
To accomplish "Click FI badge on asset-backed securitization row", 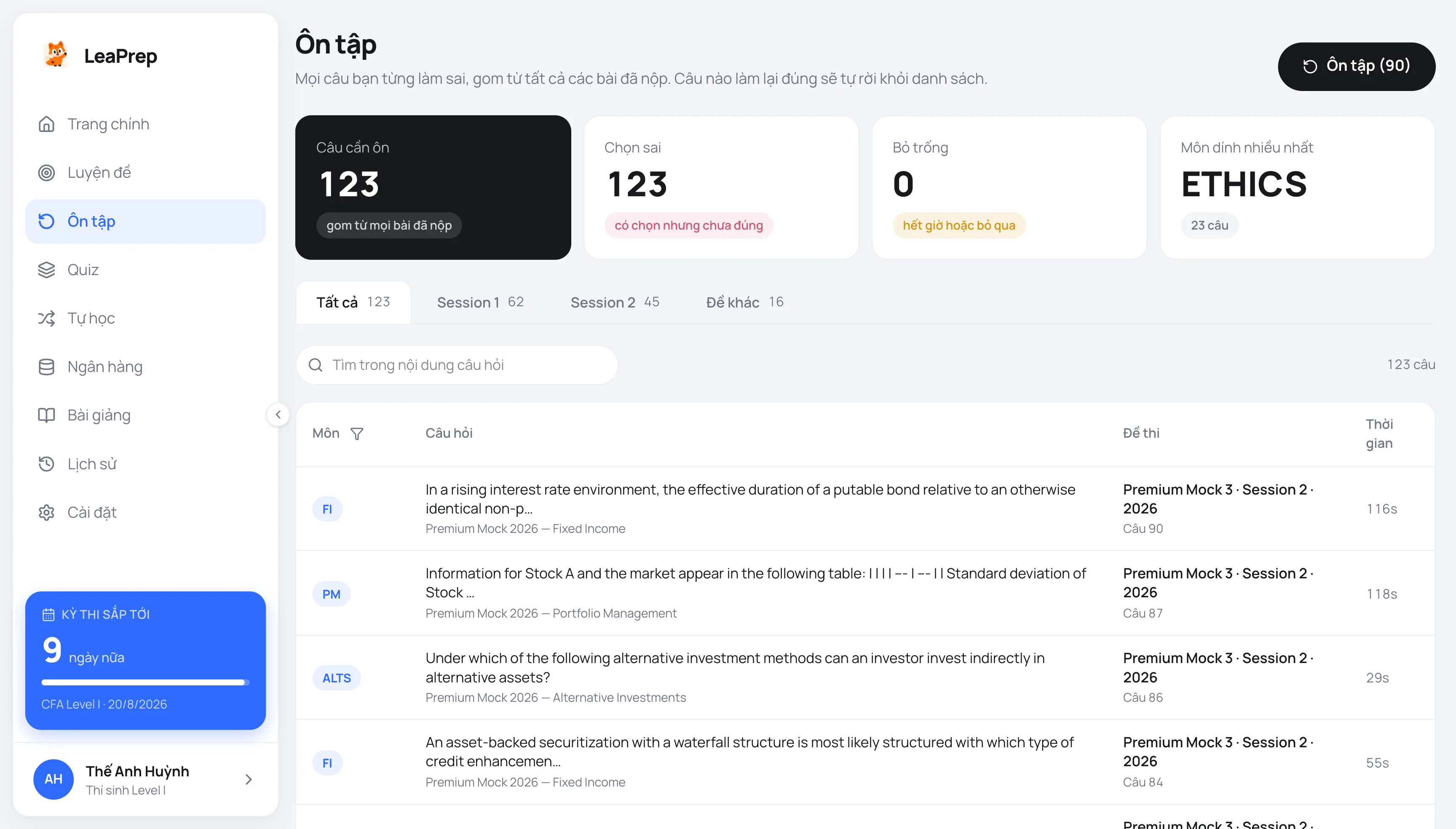I will 327,763.
